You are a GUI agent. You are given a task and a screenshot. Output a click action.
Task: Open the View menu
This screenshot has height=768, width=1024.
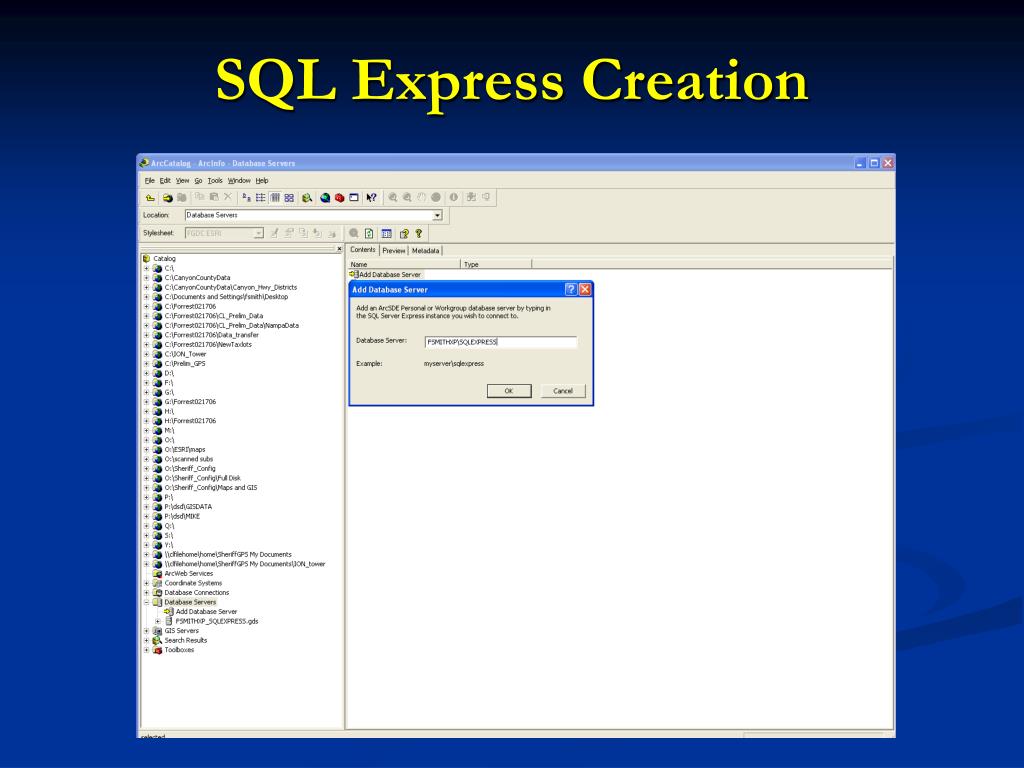[x=182, y=181]
